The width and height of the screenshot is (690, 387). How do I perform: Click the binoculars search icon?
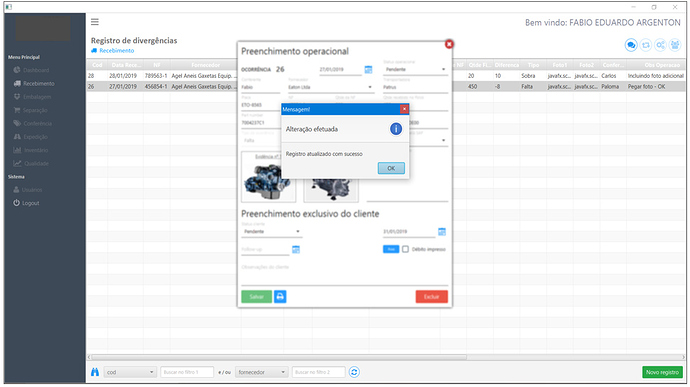(x=95, y=372)
